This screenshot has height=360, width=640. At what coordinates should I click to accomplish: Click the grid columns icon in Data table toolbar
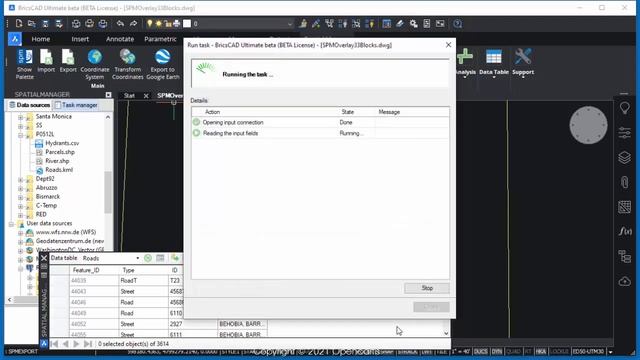pyautogui.click(x=160, y=258)
